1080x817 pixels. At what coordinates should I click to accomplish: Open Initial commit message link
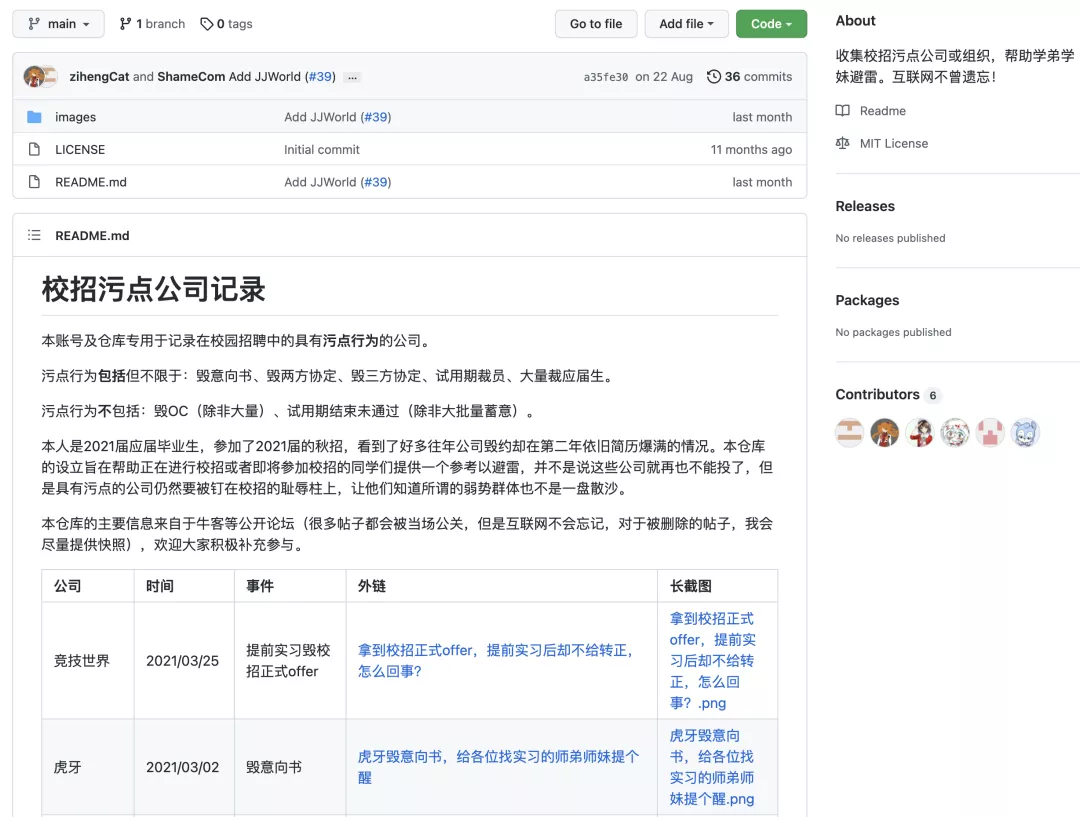[322, 149]
